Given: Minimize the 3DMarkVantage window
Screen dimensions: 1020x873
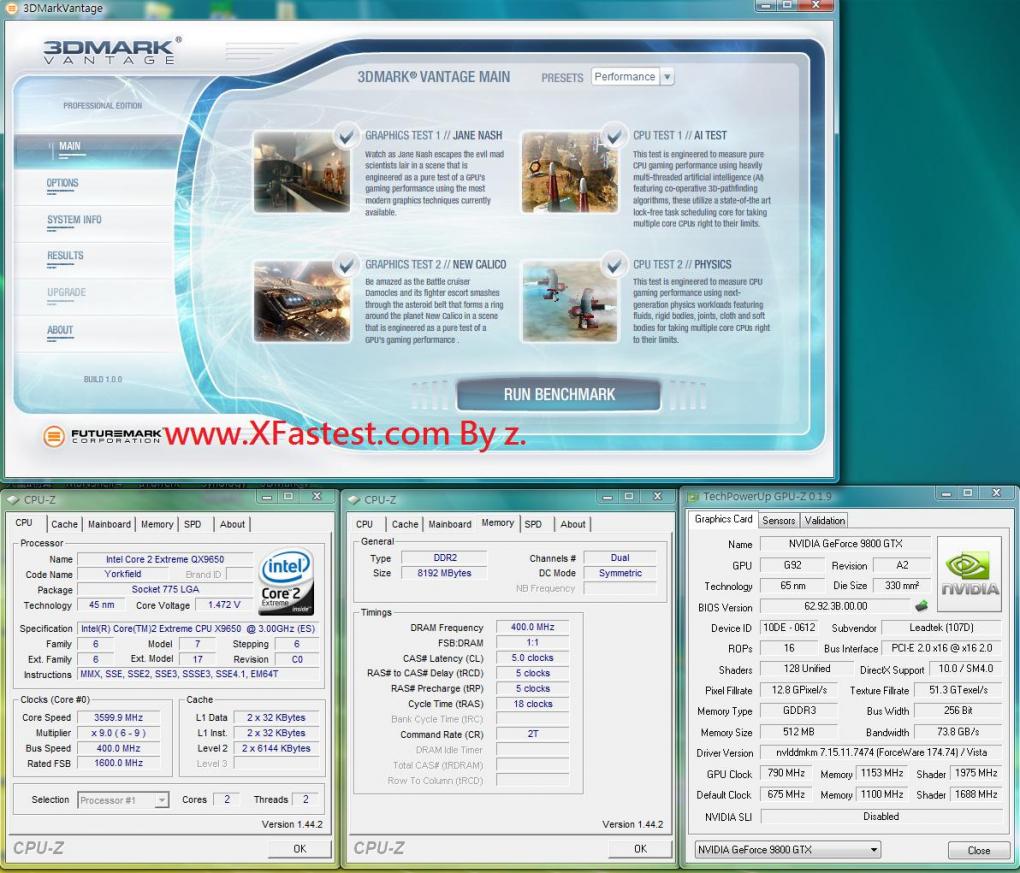Looking at the screenshot, I should (768, 5).
